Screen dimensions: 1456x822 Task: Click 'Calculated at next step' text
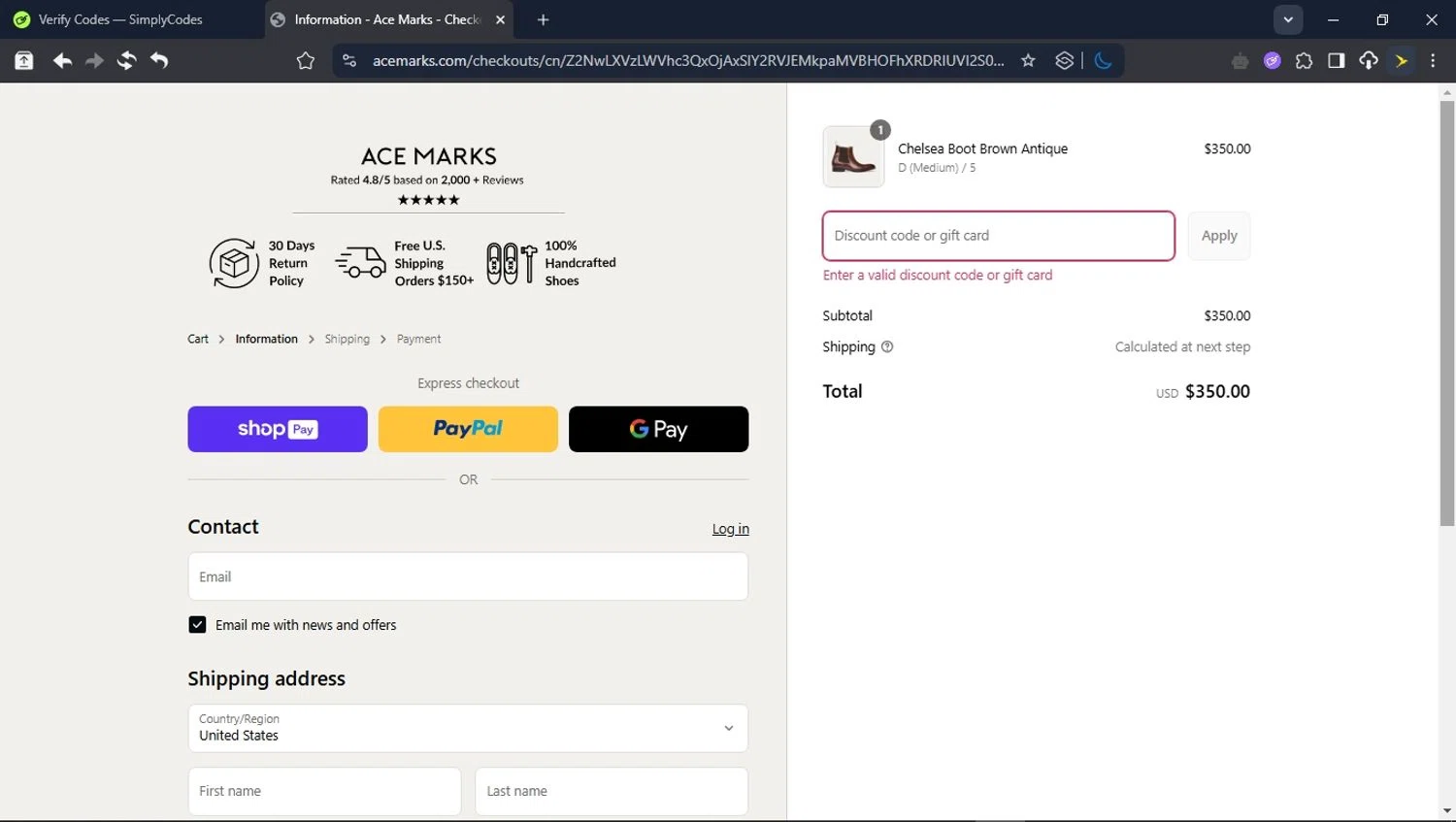pos(1182,346)
